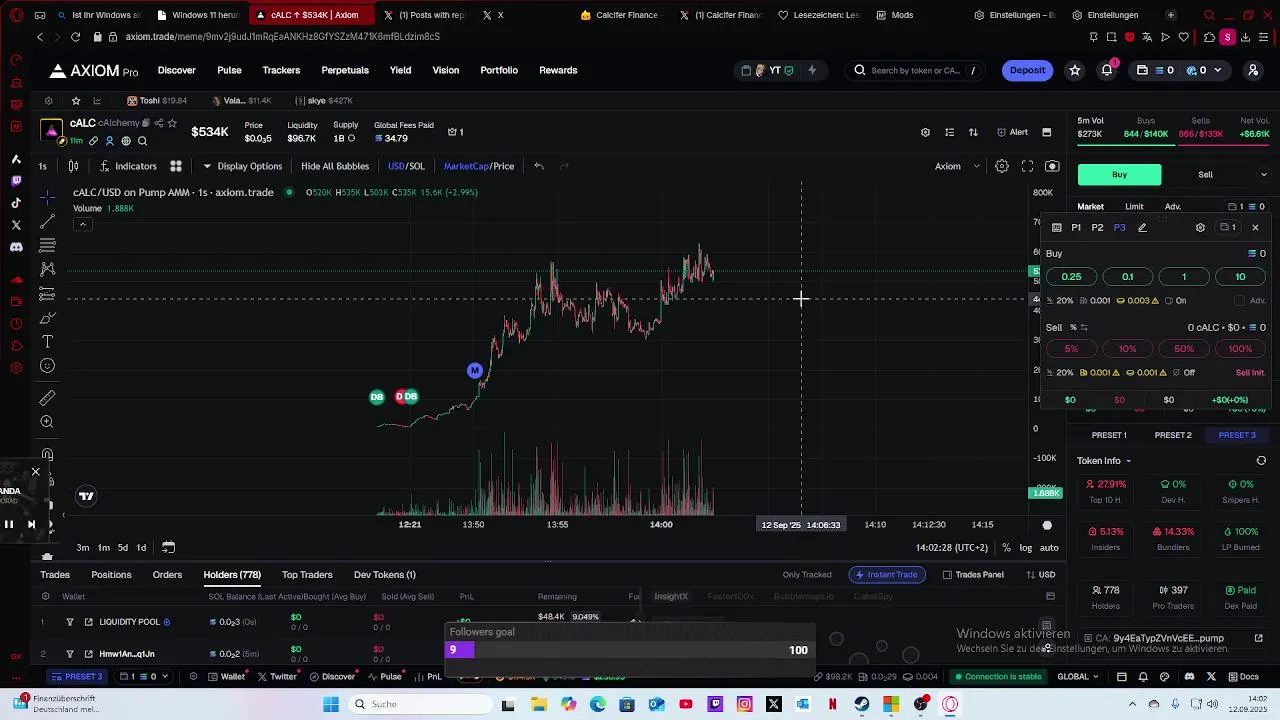Select the text annotation tool
Image resolution: width=1280 pixels, height=720 pixels.
click(47, 342)
